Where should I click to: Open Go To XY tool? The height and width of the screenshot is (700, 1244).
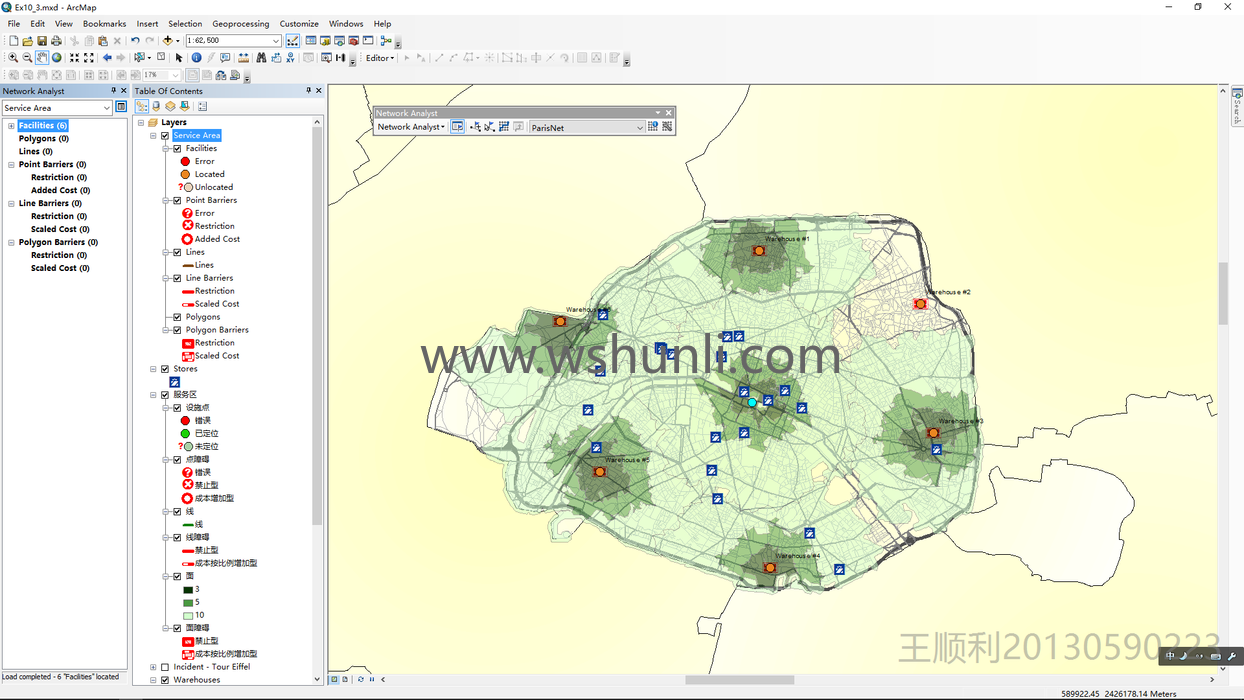[290, 58]
